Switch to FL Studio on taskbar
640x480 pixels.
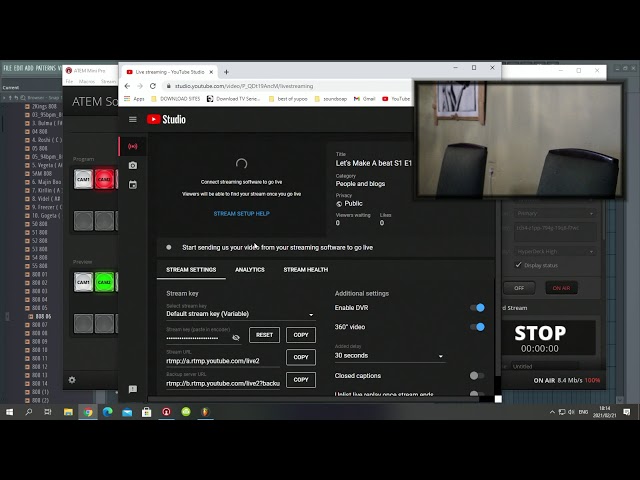point(205,412)
